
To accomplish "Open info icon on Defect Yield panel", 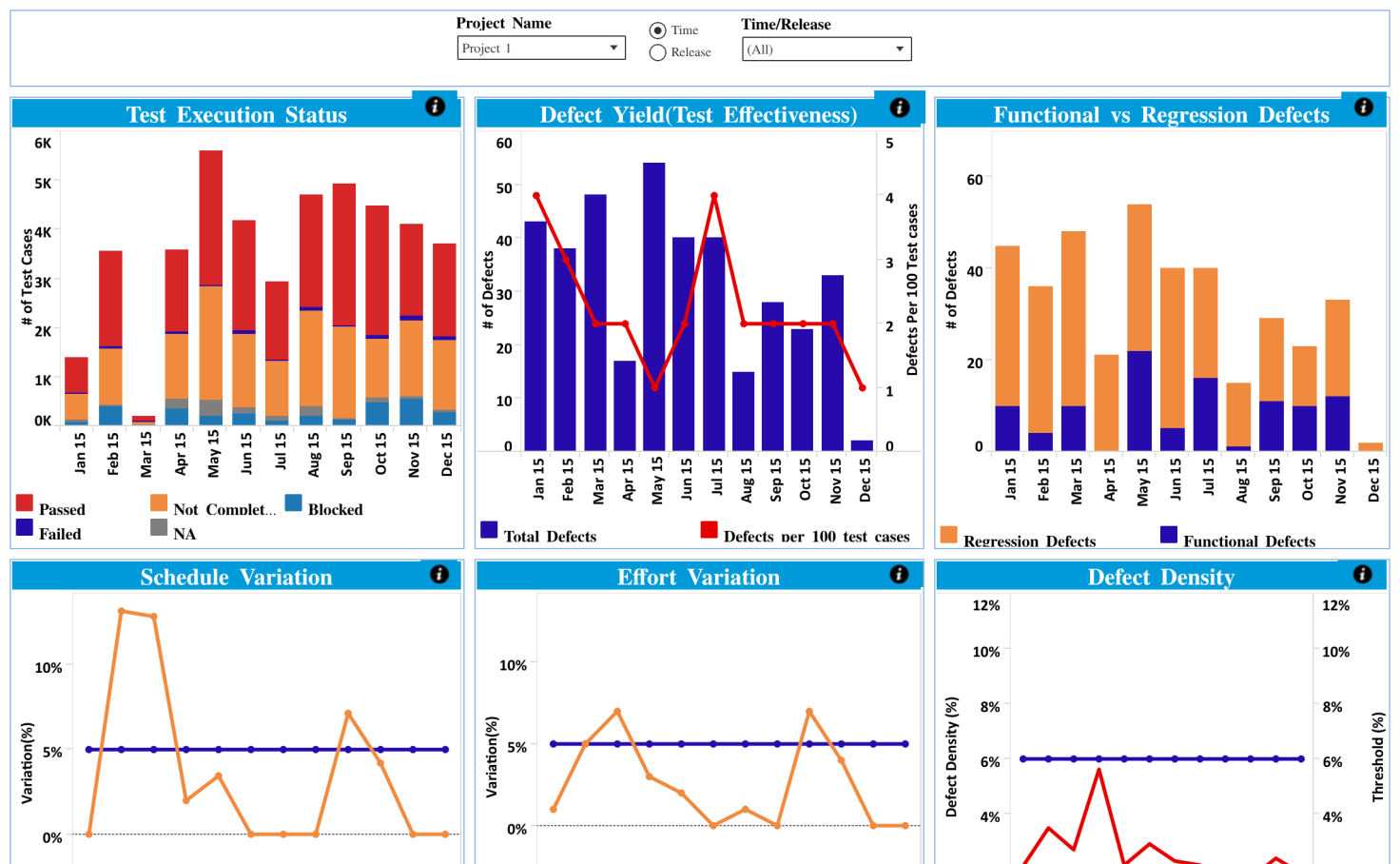I will click(900, 108).
